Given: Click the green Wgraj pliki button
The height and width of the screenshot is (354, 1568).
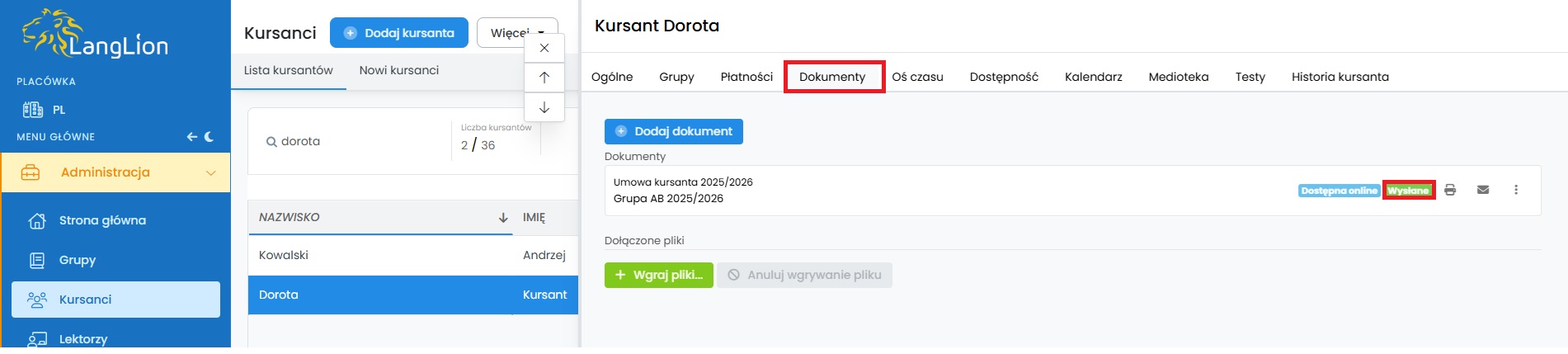Looking at the screenshot, I should 659,275.
